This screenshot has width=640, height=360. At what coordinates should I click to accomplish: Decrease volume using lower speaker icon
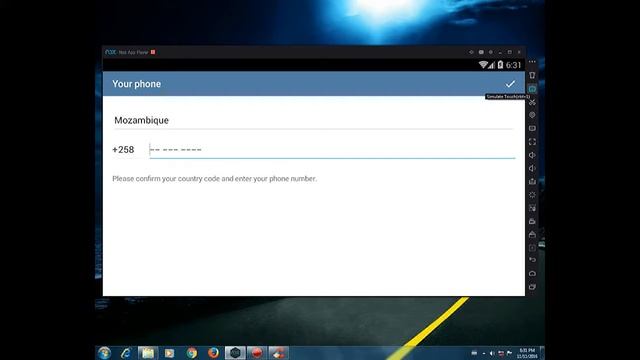pos(532,168)
